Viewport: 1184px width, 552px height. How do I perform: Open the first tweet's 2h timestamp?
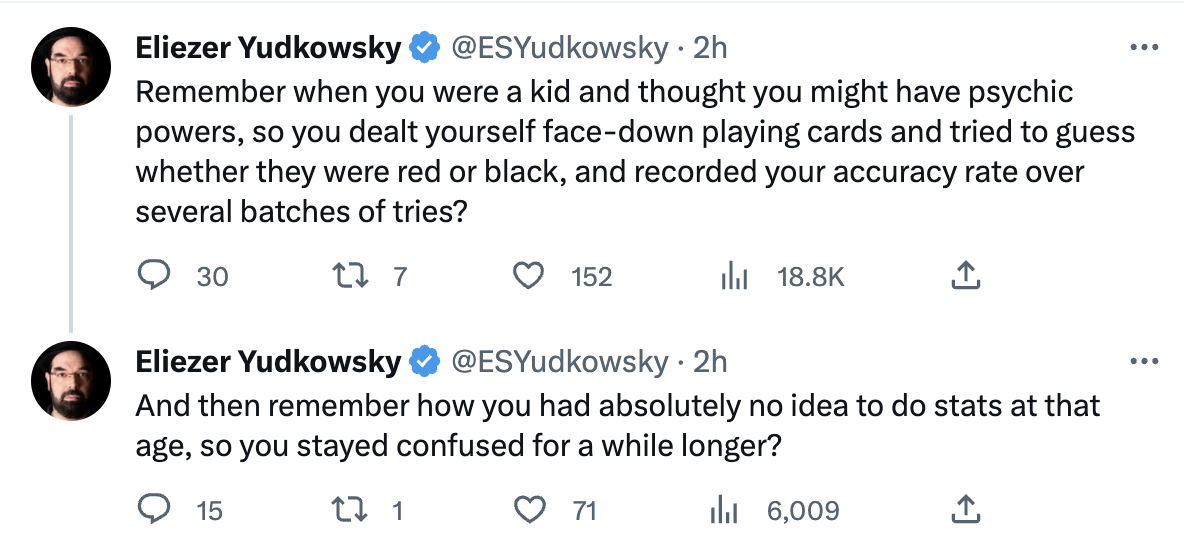(710, 48)
